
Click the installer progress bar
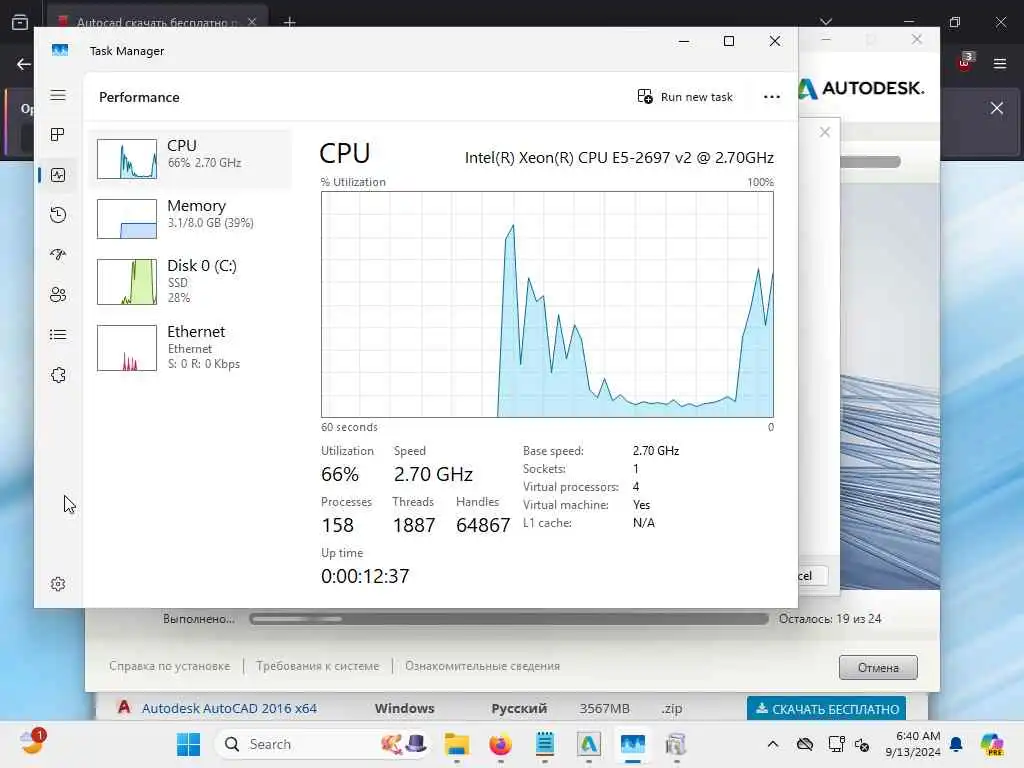509,619
